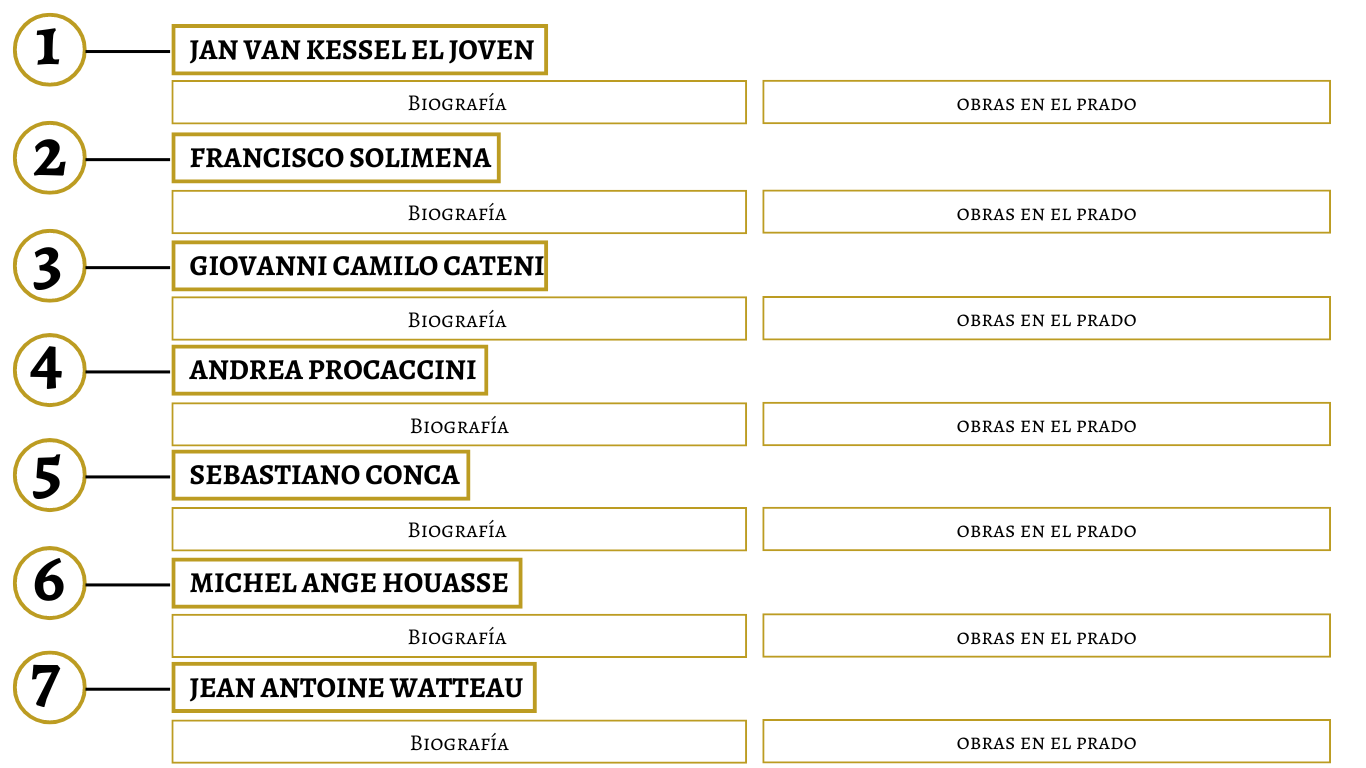Viewport: 1366px width, 768px height.
Task: View Obras en el Prado for Sebastiano Conca
Action: click(x=1046, y=529)
